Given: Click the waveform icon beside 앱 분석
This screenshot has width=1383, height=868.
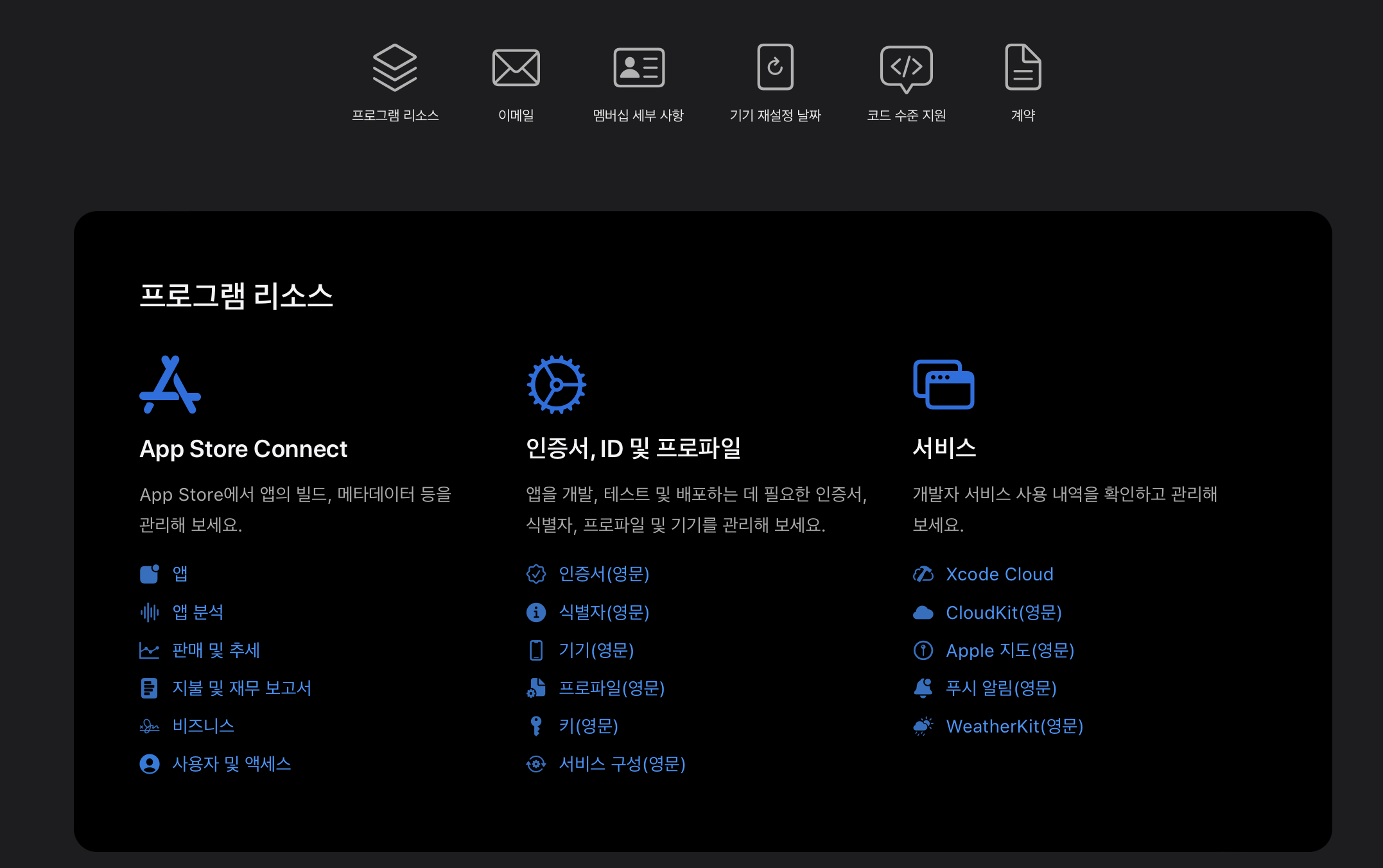Looking at the screenshot, I should (x=150, y=612).
